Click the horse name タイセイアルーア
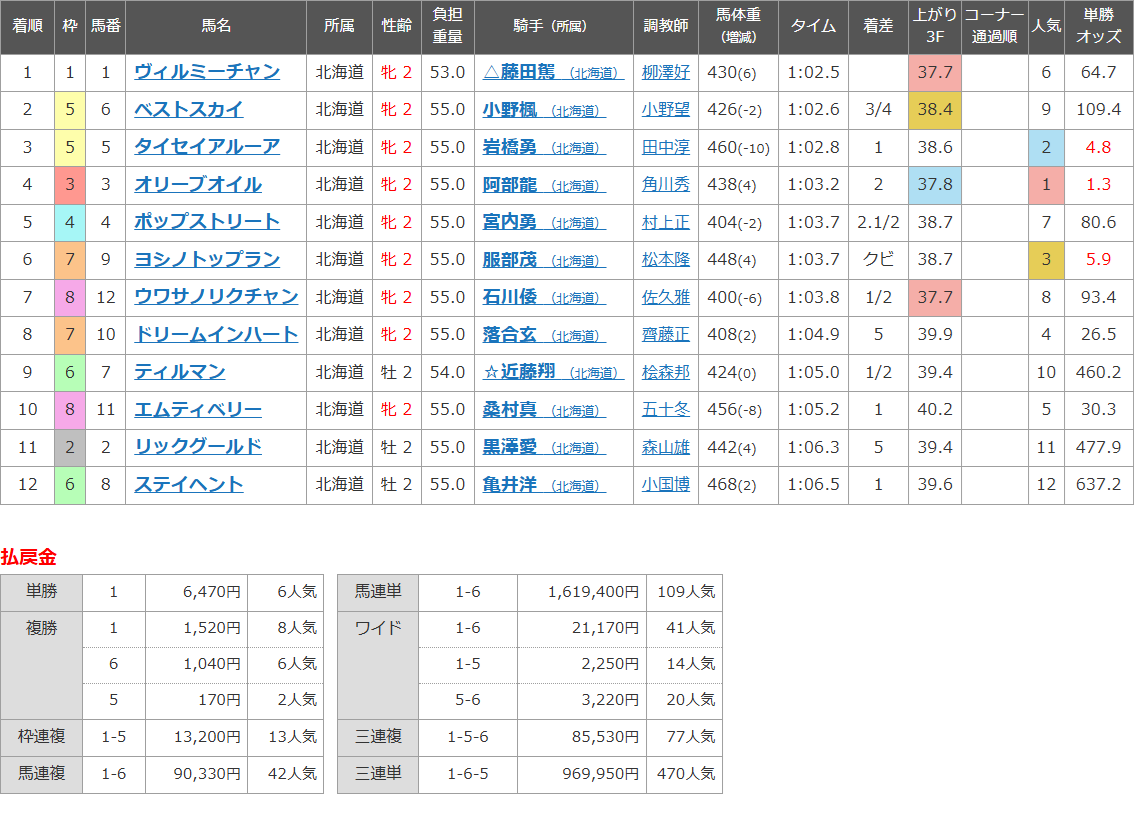Viewport: 1134px width, 814px height. point(207,147)
